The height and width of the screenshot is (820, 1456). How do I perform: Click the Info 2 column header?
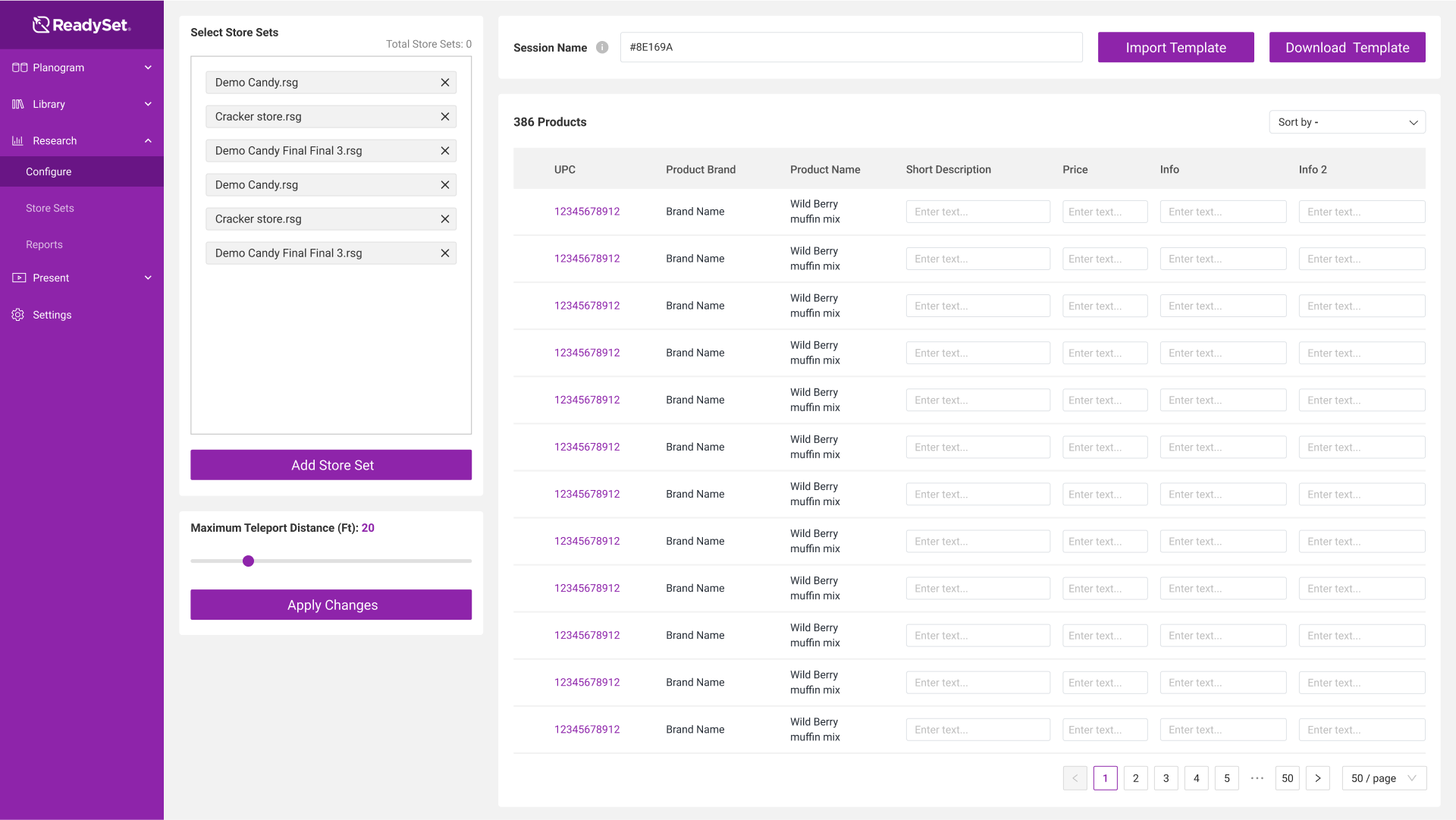1312,169
